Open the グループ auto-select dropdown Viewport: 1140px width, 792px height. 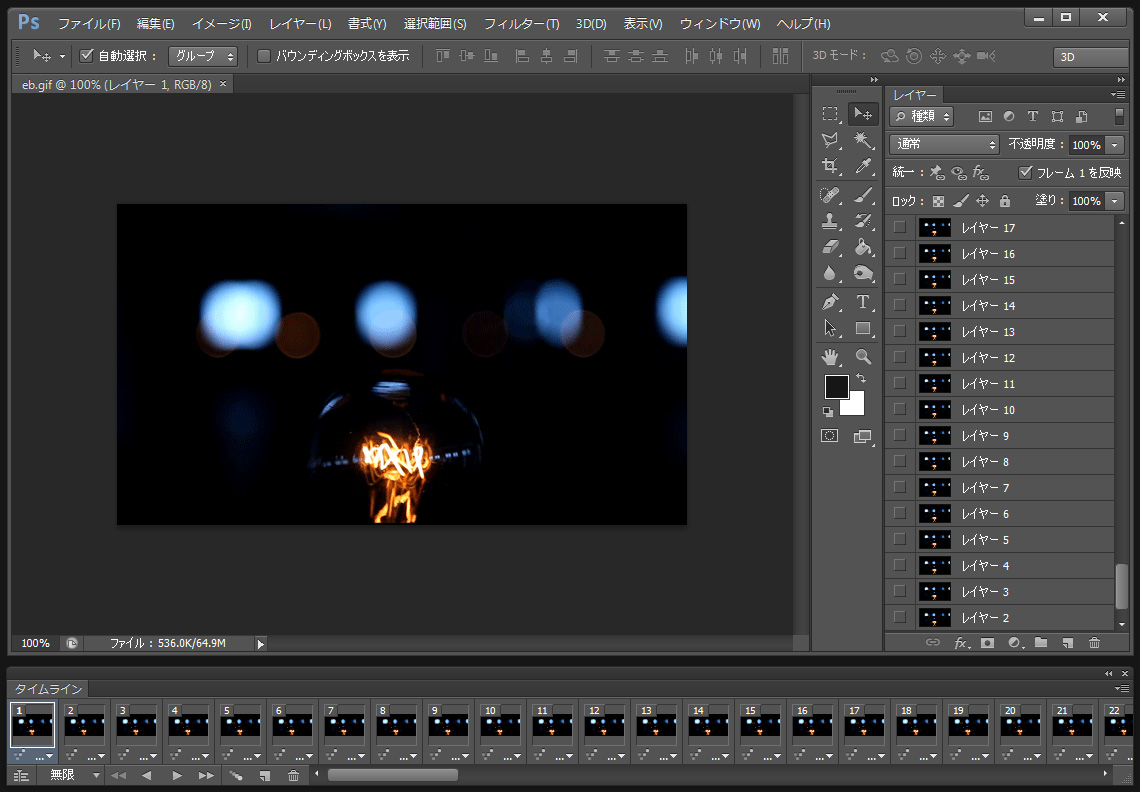tap(203, 56)
